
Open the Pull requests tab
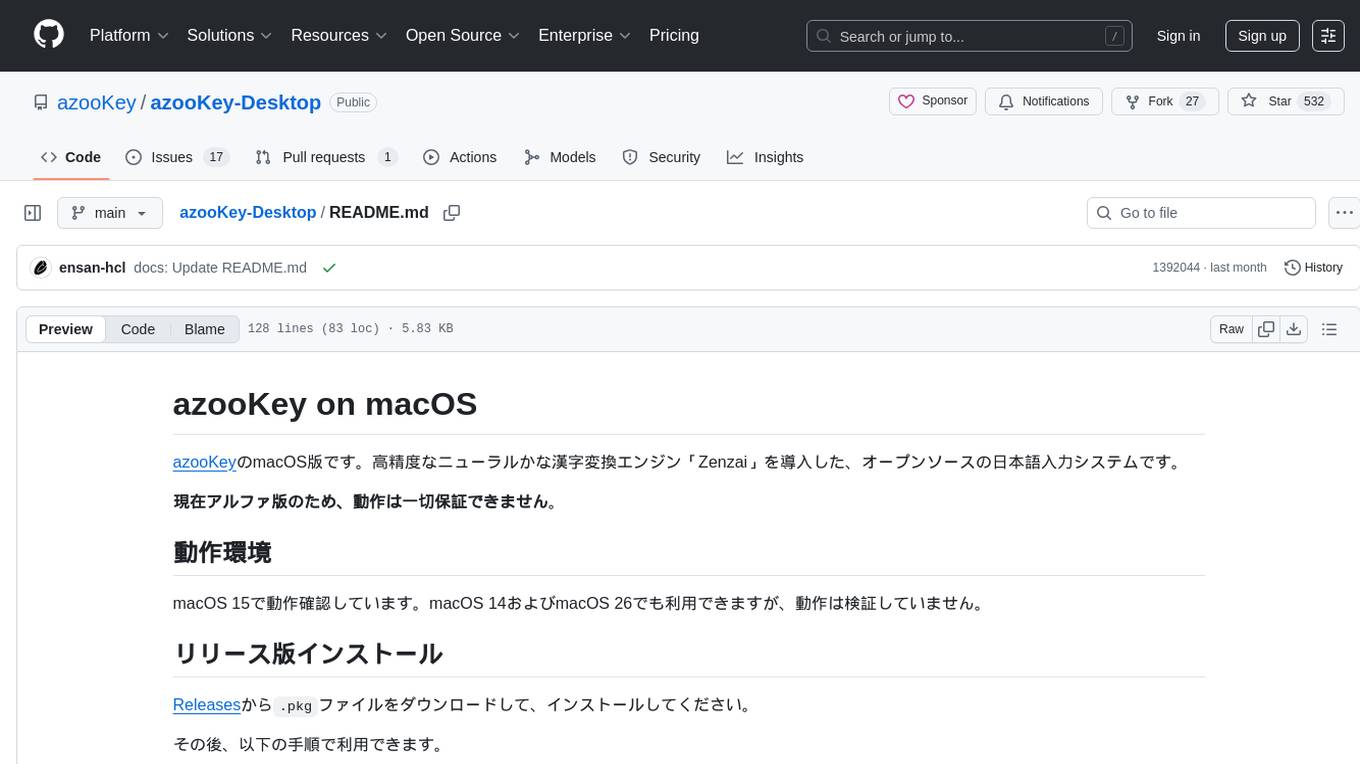coord(326,157)
